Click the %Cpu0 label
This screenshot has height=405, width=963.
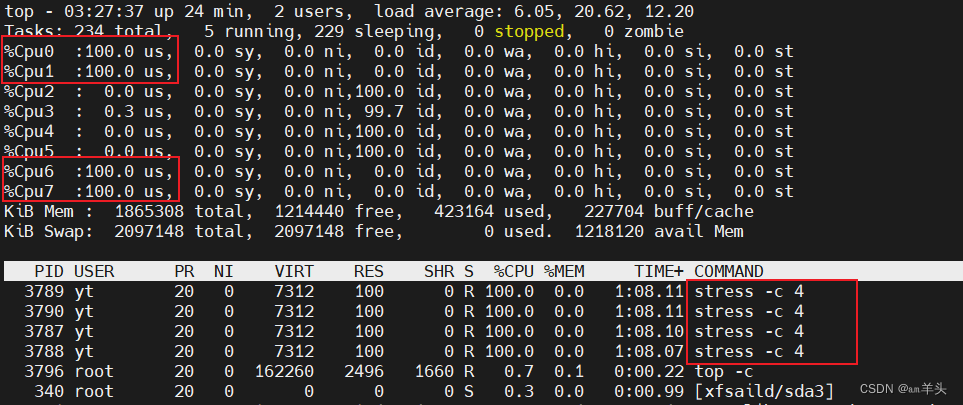[29, 52]
